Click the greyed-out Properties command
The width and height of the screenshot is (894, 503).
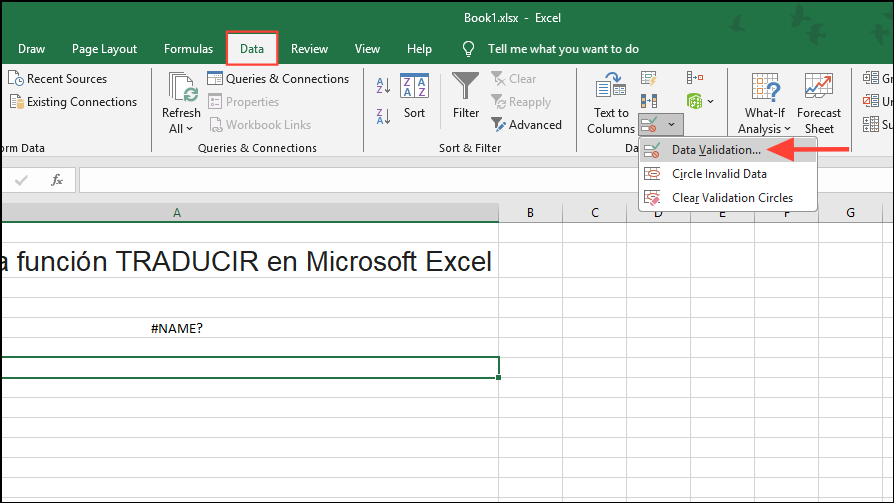coord(243,102)
